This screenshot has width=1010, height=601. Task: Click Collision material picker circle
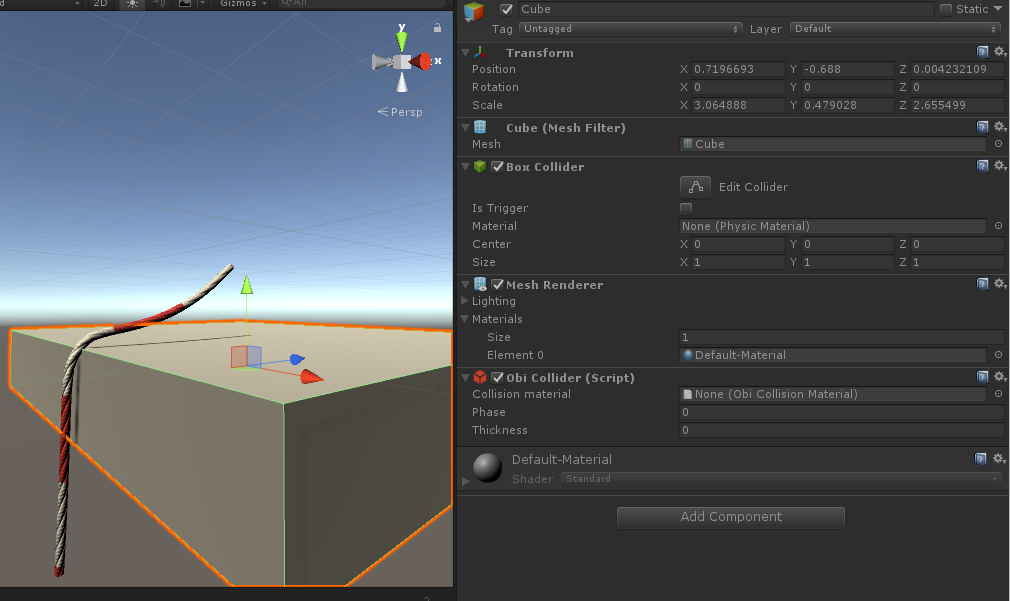pos(998,394)
